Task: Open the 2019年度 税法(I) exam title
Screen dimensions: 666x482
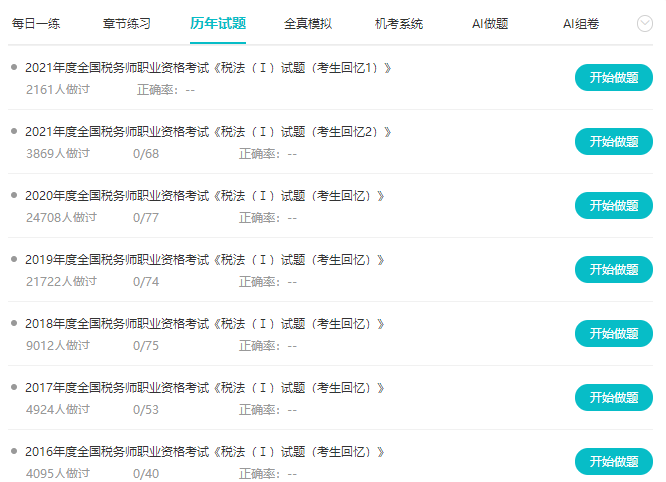Action: (x=205, y=260)
